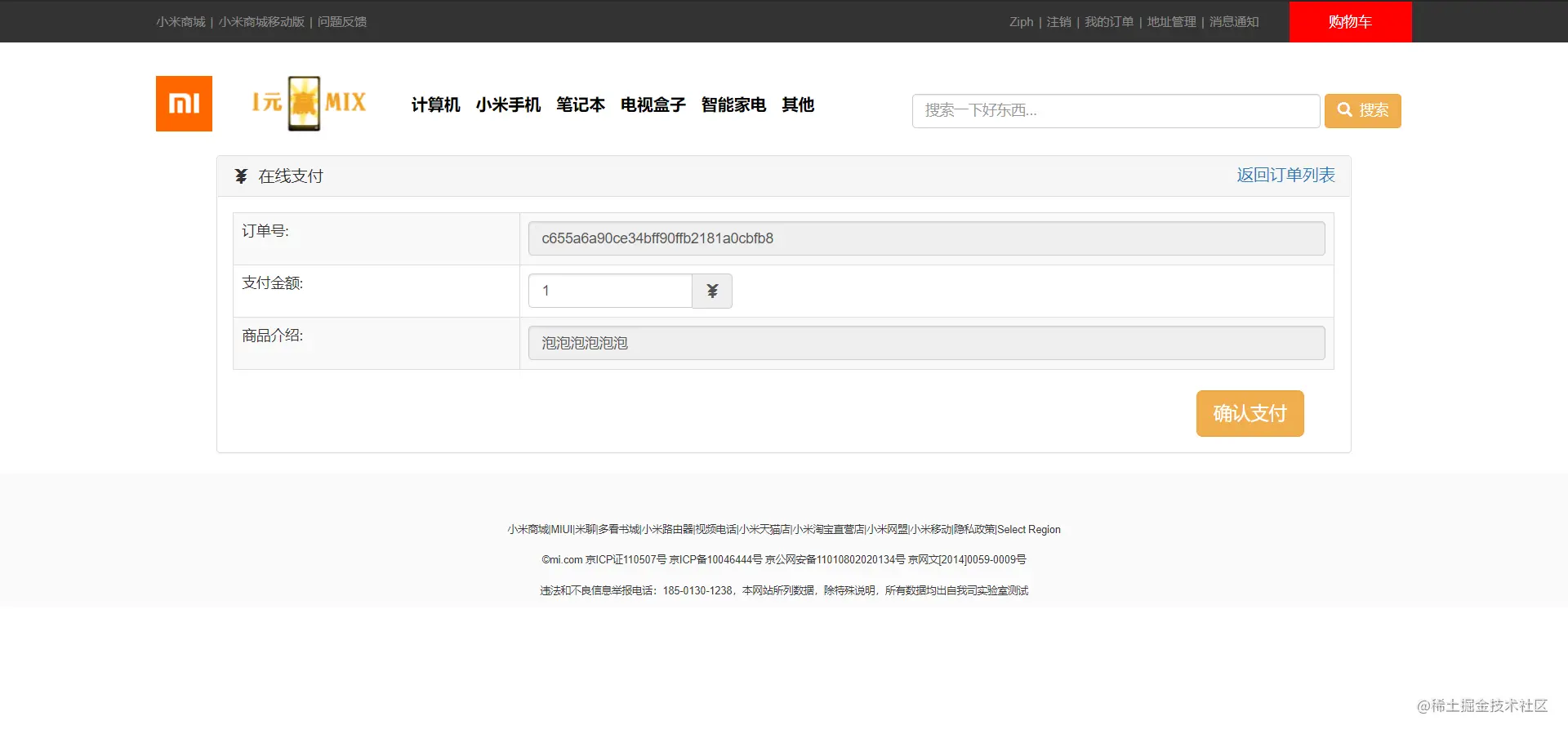Open the 电视盒子 category
This screenshot has height=734, width=1568.
tap(653, 105)
